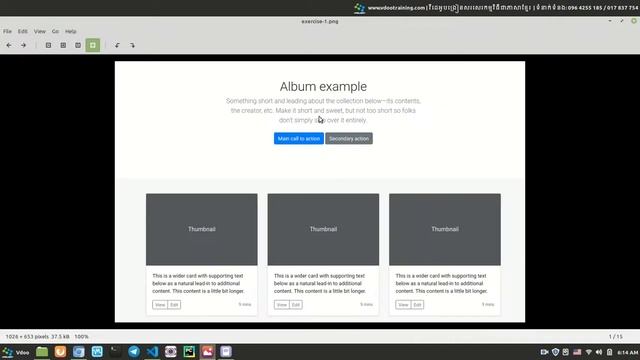
Task: Open Visual Studio Code from the taskbar
Action: pyautogui.click(x=152, y=352)
